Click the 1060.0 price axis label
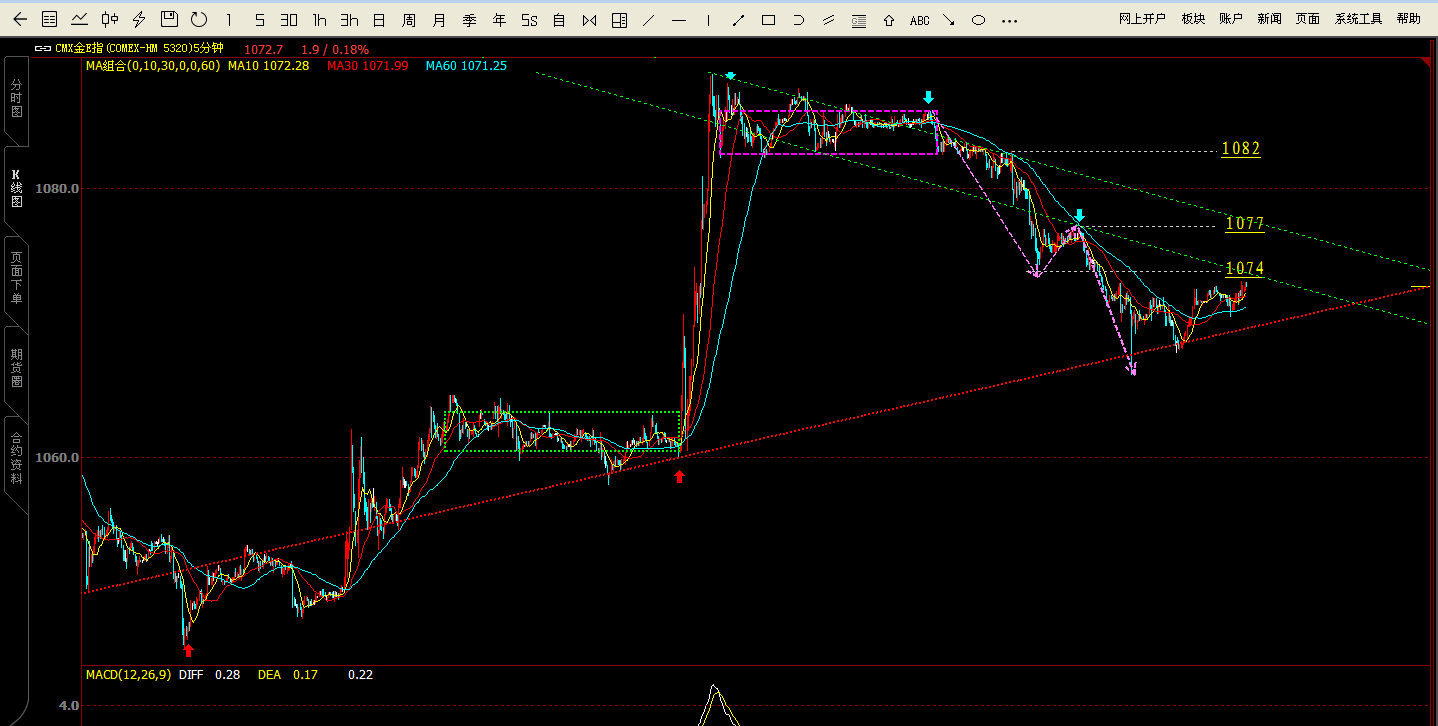This screenshot has width=1438, height=726. pos(57,458)
